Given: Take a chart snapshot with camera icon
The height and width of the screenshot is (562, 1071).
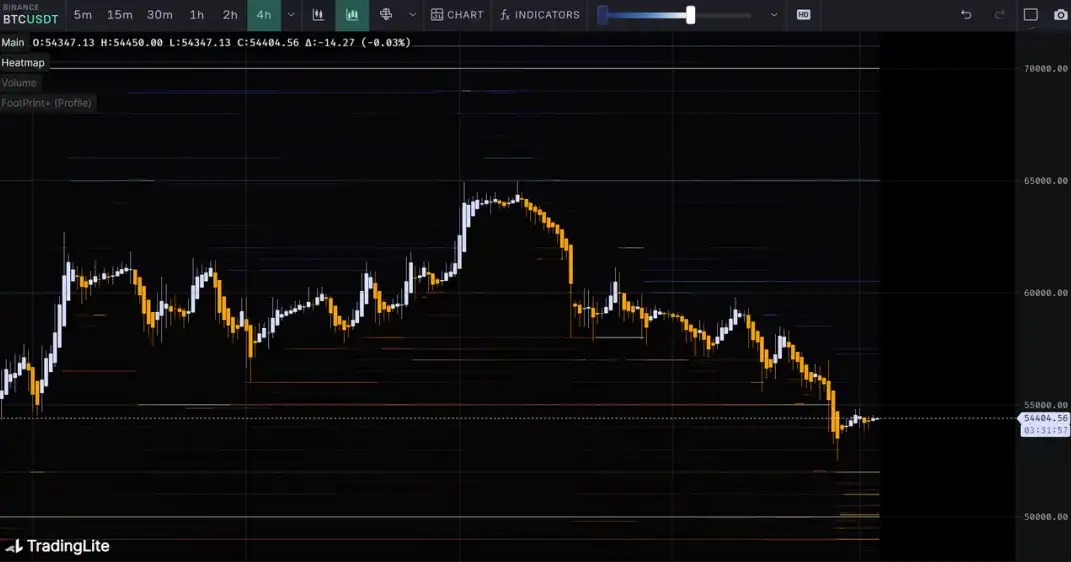Looking at the screenshot, I should click(1060, 15).
